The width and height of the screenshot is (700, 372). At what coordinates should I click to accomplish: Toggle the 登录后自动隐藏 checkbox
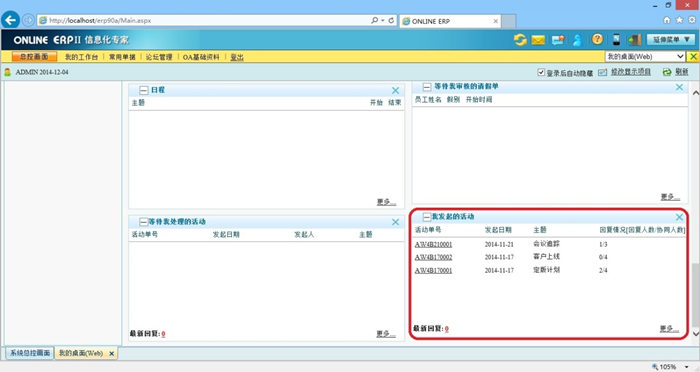tap(541, 72)
